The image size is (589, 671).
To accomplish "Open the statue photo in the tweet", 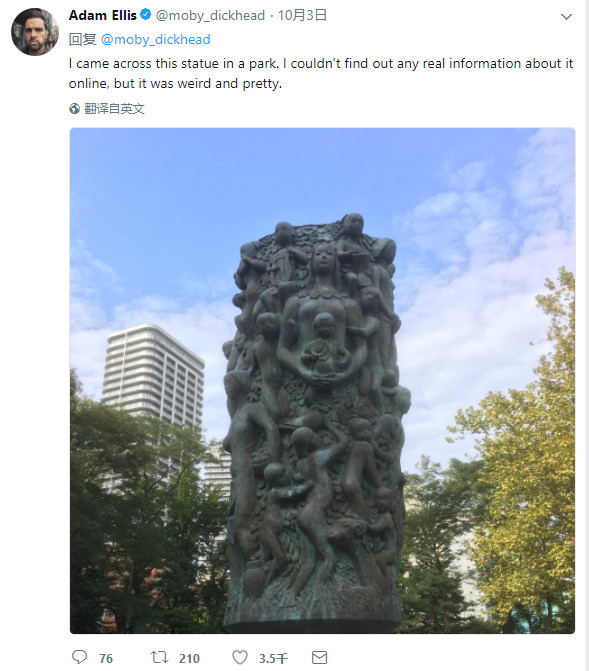I will click(322, 380).
